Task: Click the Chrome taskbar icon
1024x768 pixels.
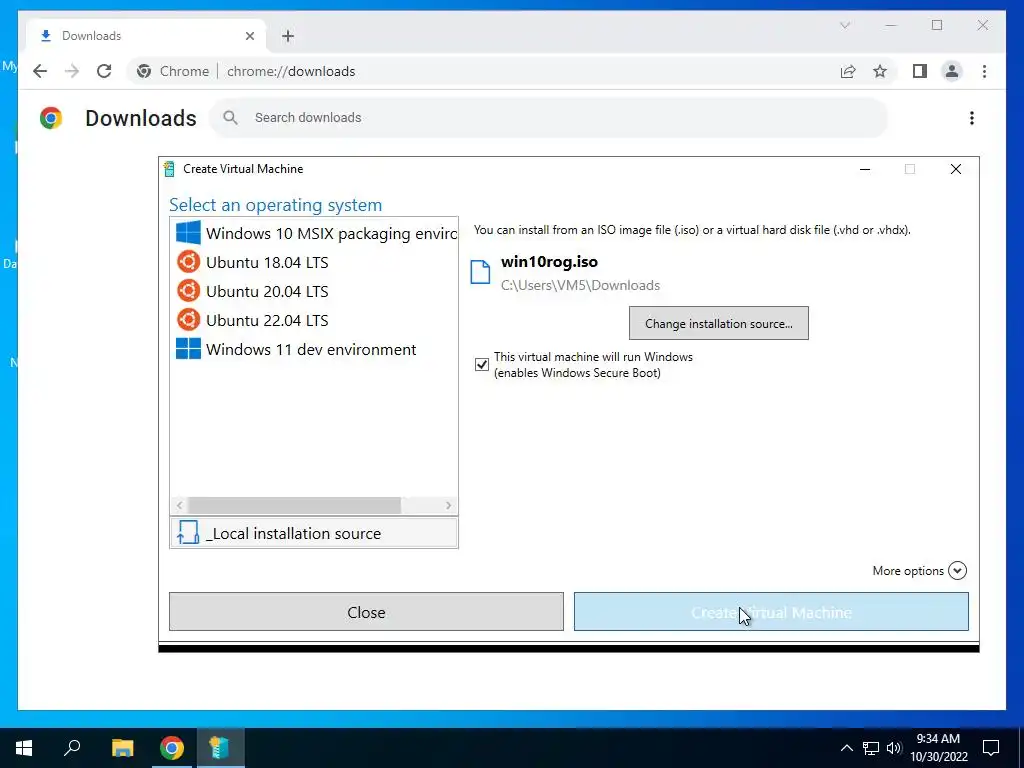Action: [172, 748]
